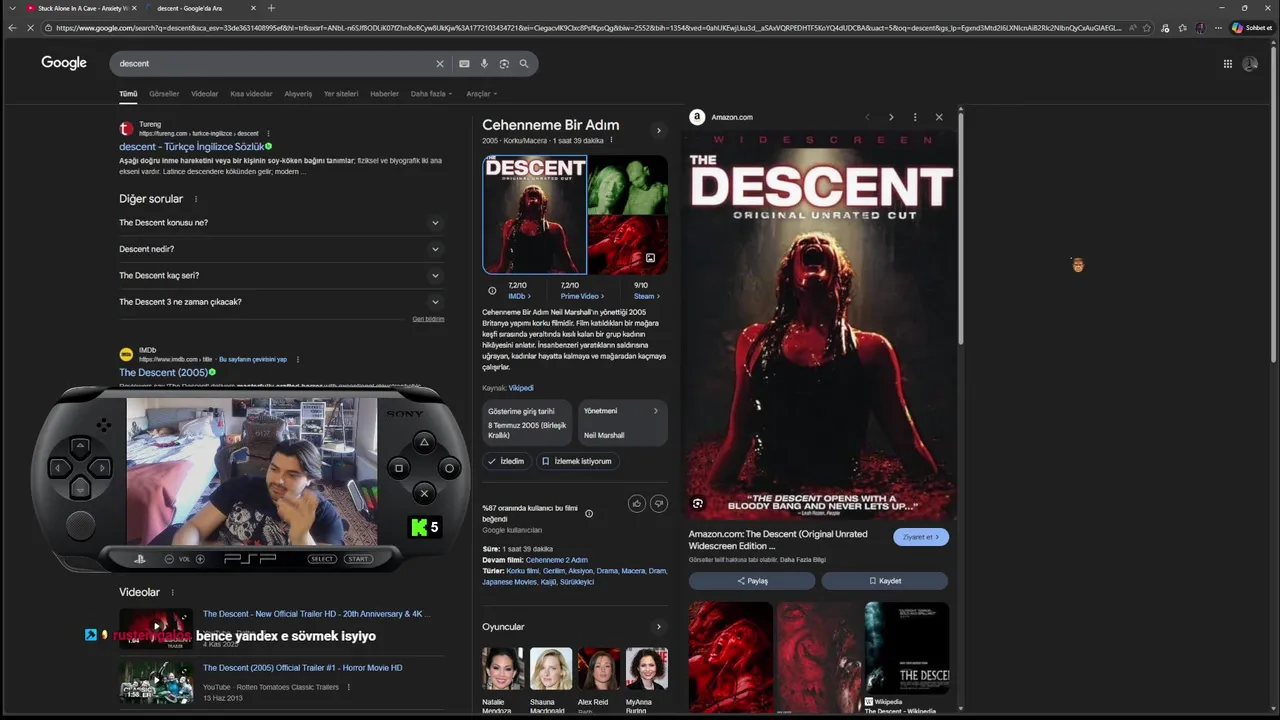Open the Daha fazla dropdown
1280x720 pixels.
tap(431, 94)
